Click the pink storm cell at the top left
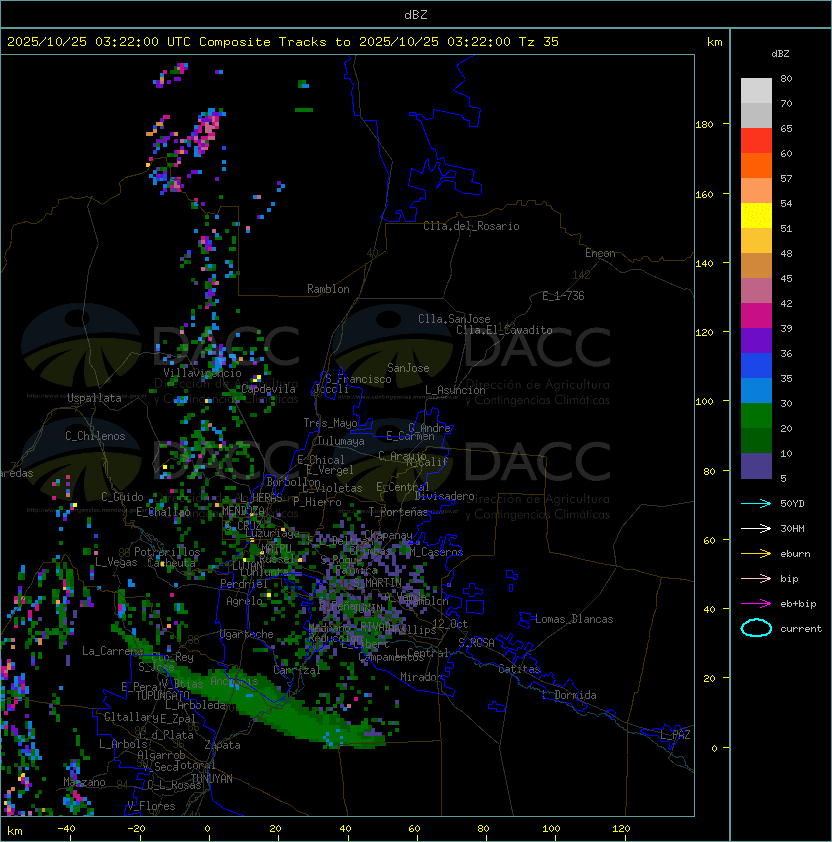The image size is (832, 842). (x=206, y=132)
